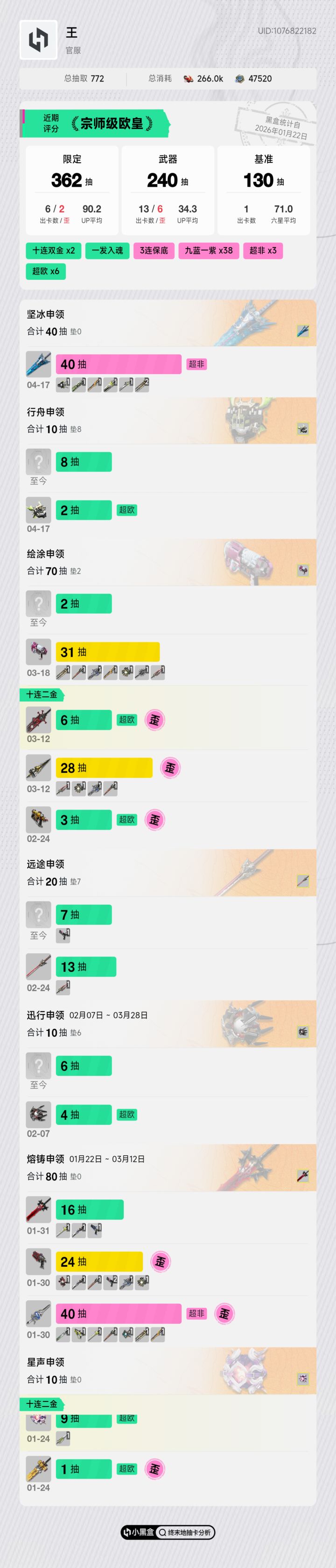Click the weapon icon dated 03-18
The width and height of the screenshot is (336, 1568).
click(x=38, y=652)
